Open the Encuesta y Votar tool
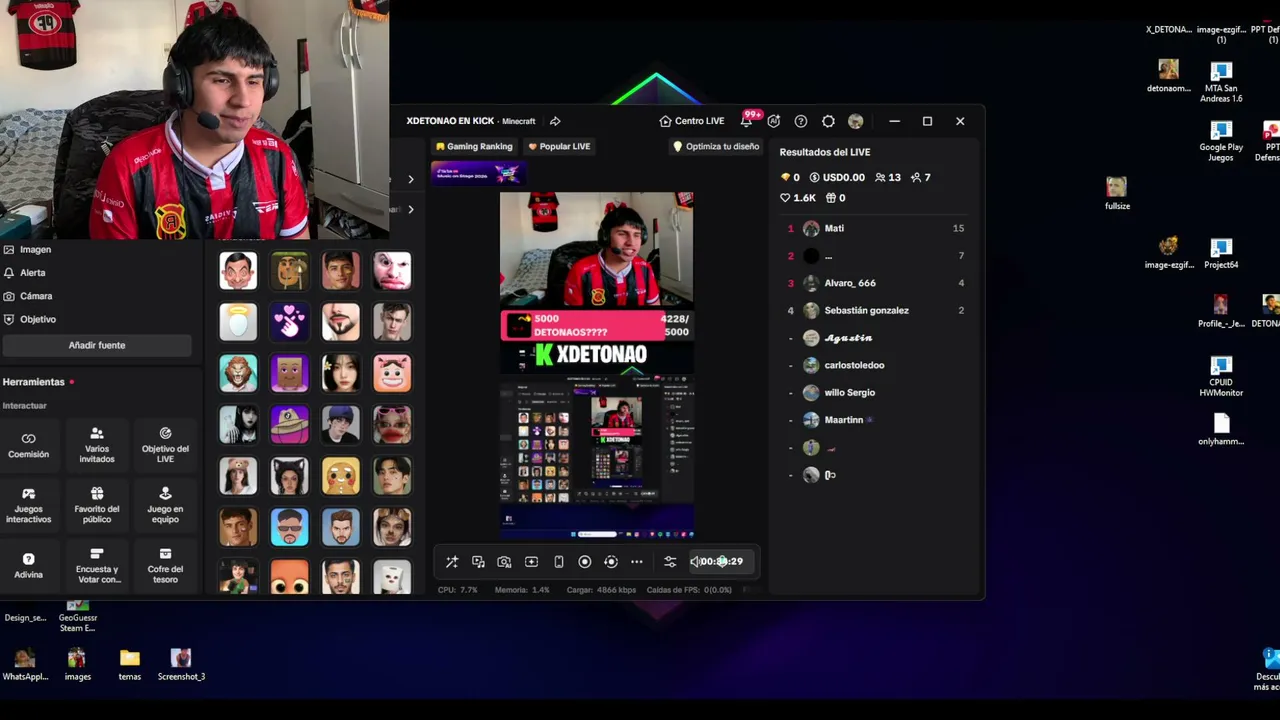The height and width of the screenshot is (720, 1280). (x=97, y=565)
